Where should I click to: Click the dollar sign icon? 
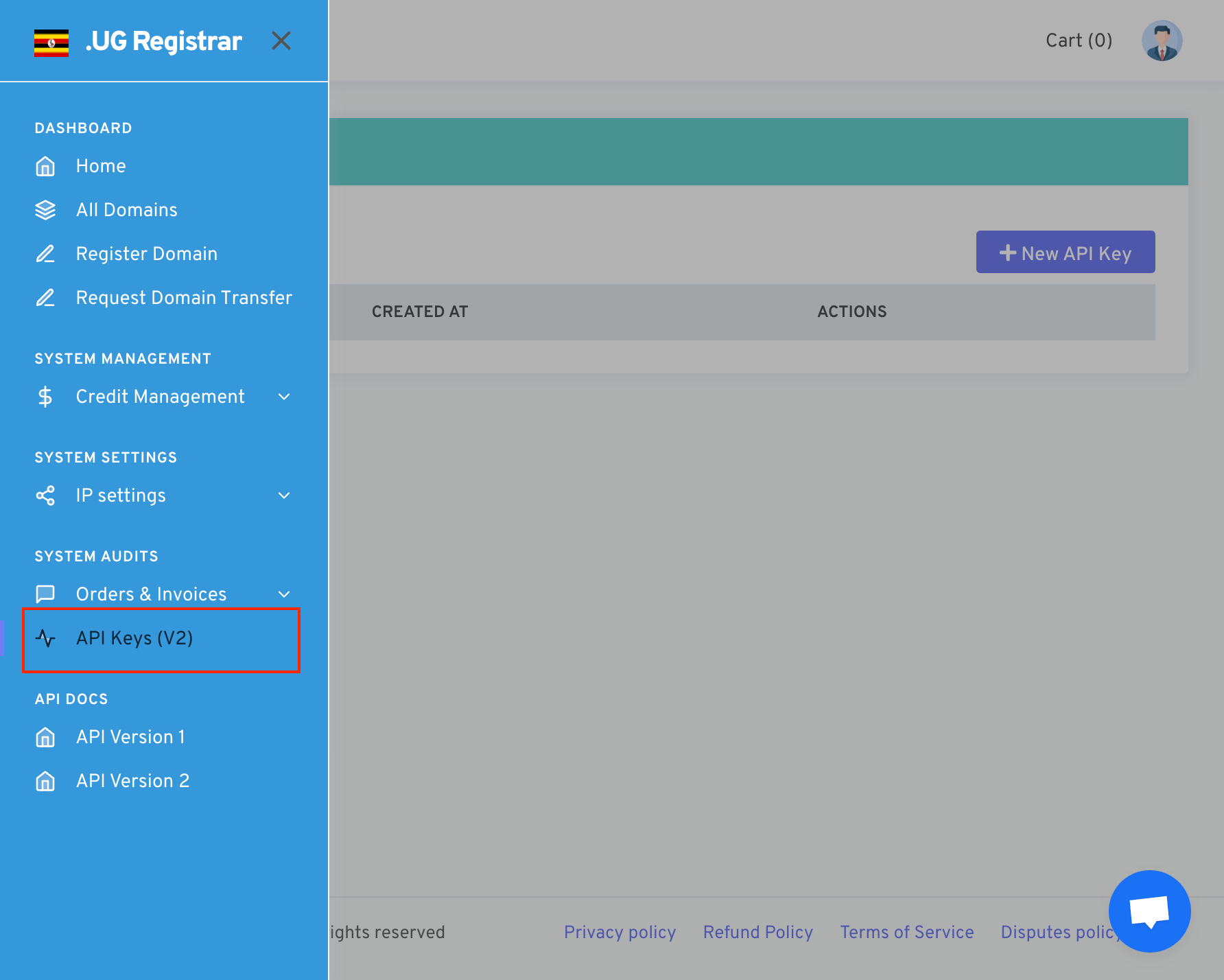tap(45, 397)
